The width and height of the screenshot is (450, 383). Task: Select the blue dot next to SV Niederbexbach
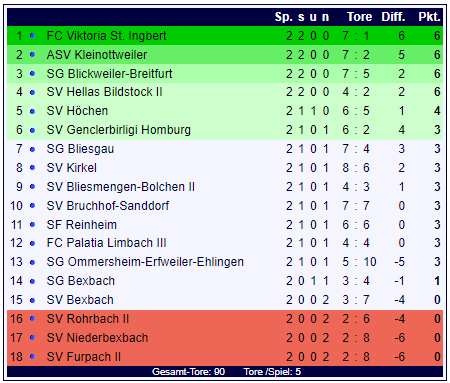(x=32, y=338)
